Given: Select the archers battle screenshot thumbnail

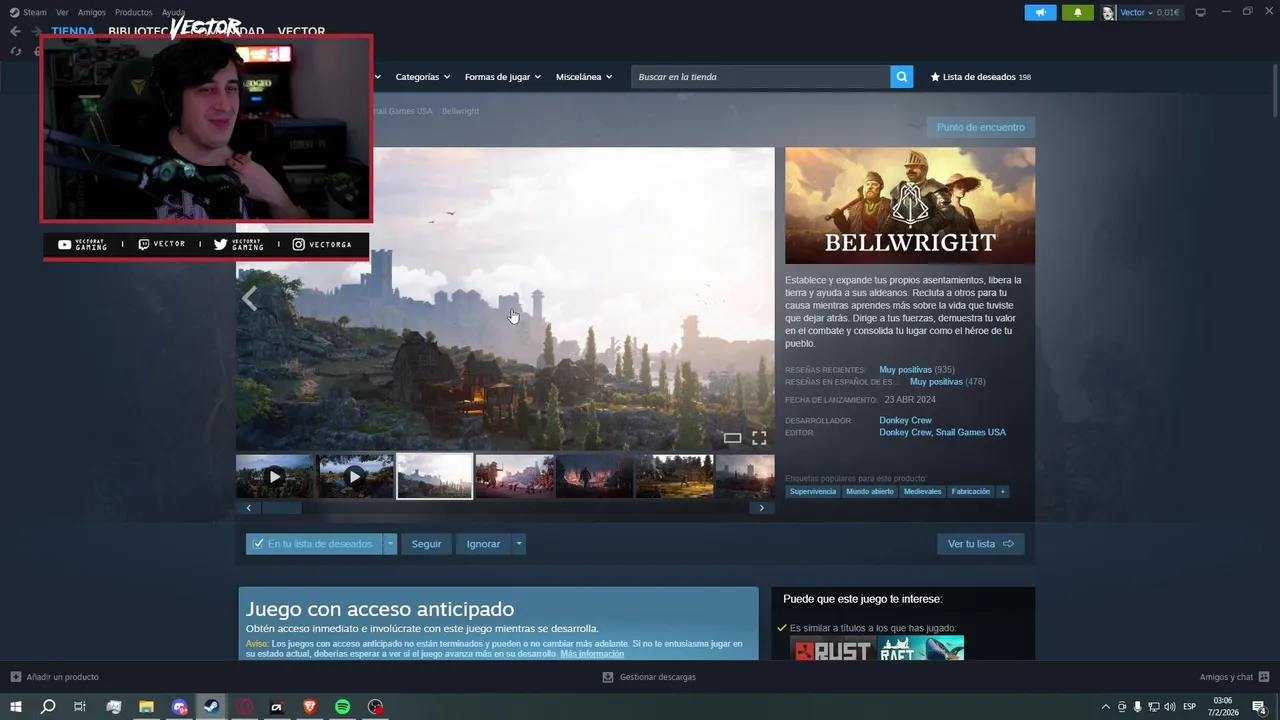Looking at the screenshot, I should tap(515, 477).
